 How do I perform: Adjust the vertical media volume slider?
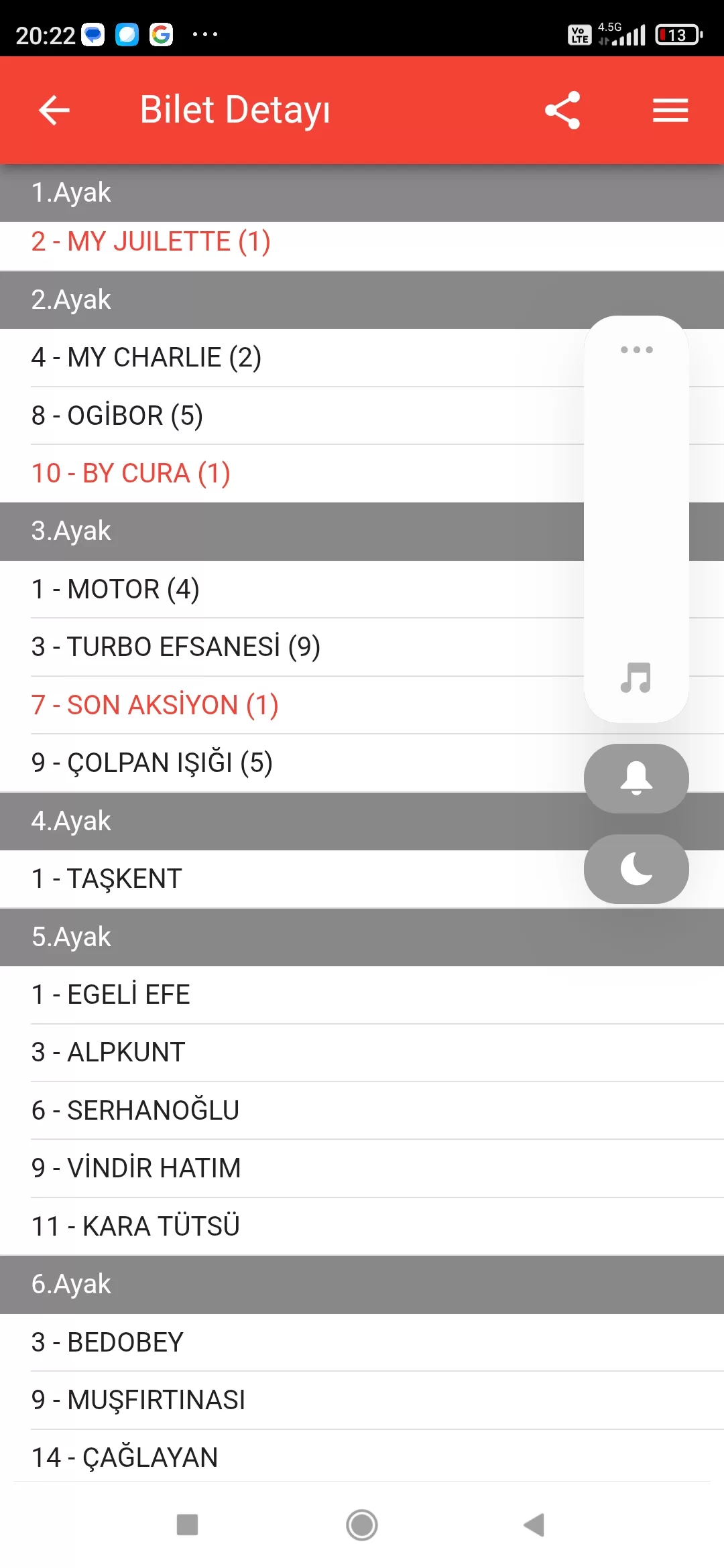[x=636, y=509]
